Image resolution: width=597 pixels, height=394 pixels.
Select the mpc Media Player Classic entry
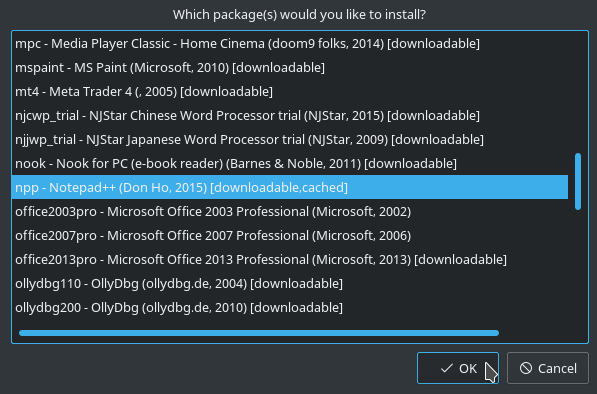[x=290, y=43]
